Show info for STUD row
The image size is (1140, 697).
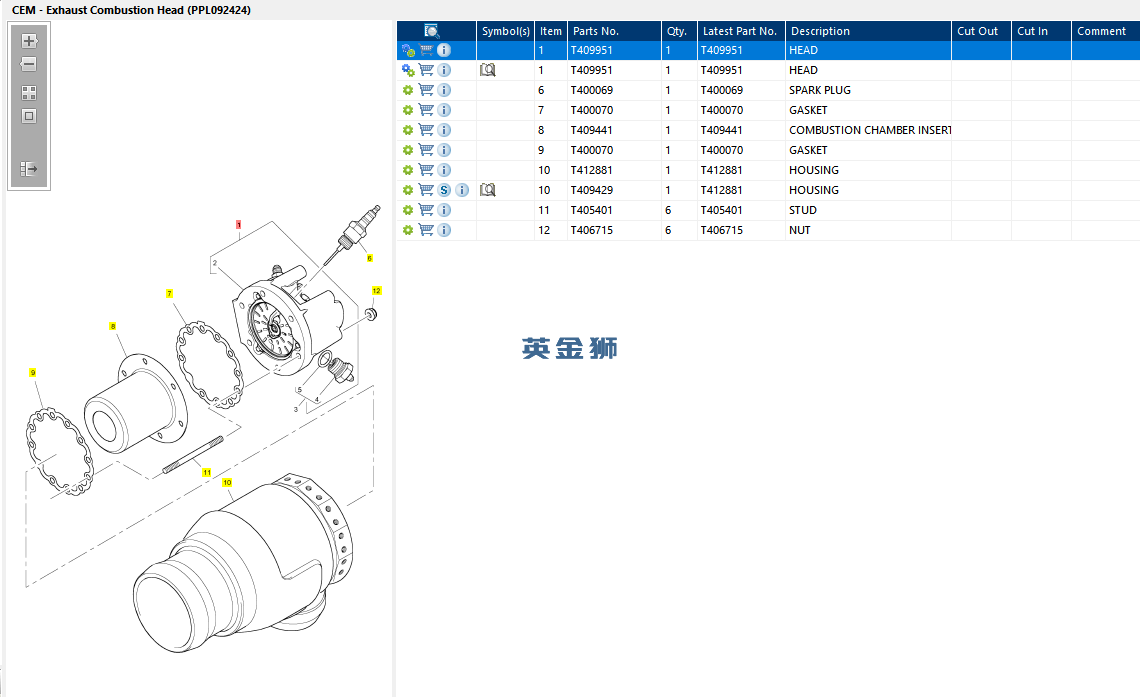click(444, 210)
